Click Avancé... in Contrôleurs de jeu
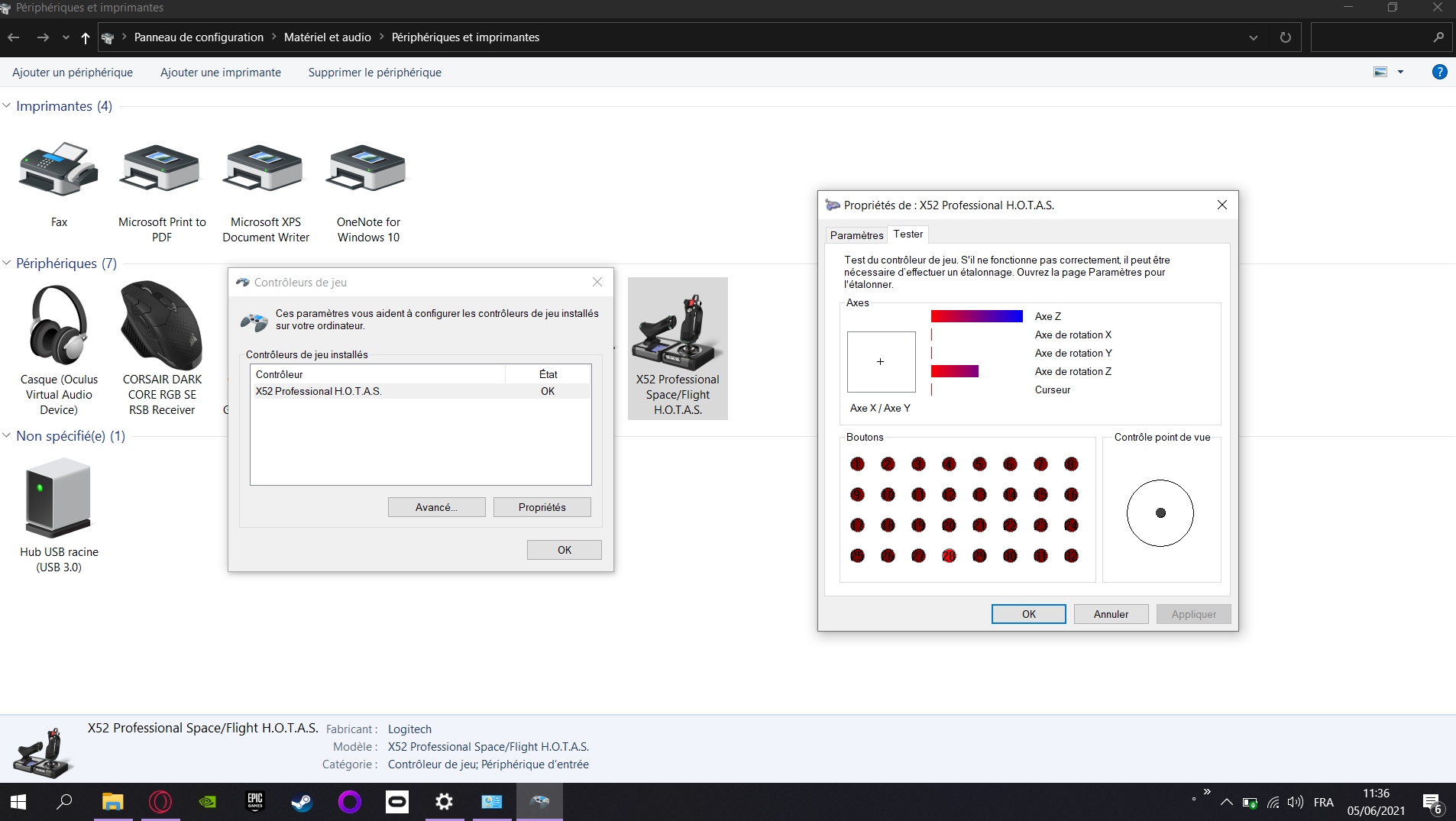1456x821 pixels. (x=437, y=507)
